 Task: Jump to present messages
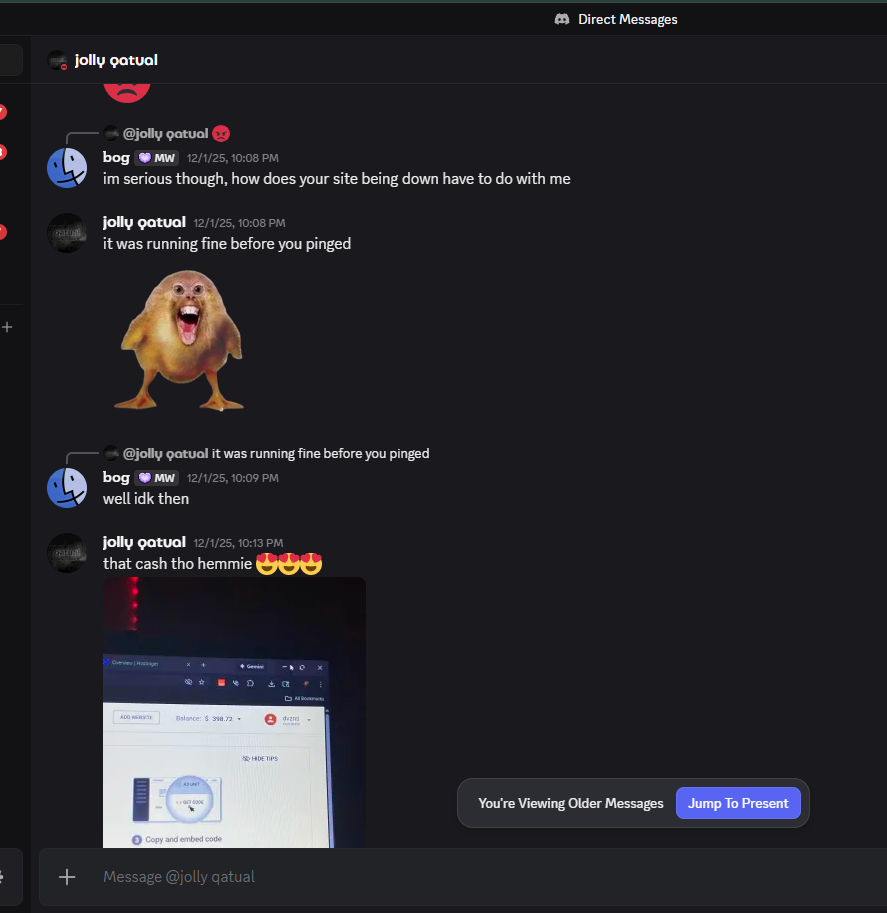click(738, 803)
